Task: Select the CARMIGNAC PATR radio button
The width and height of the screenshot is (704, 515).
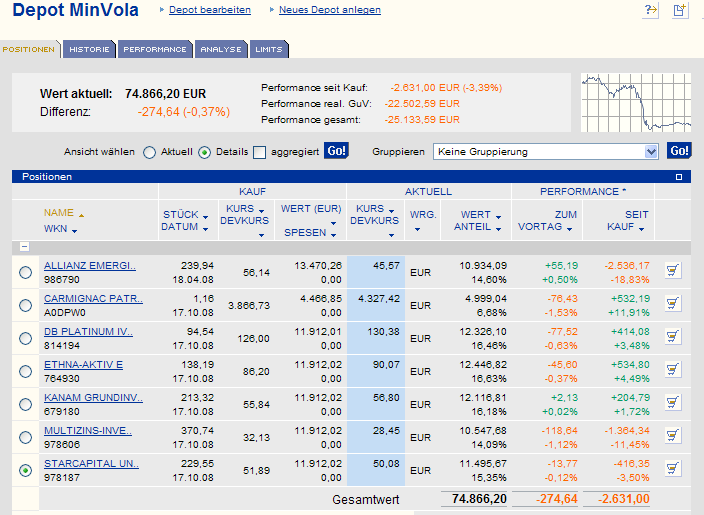Action: click(26, 305)
